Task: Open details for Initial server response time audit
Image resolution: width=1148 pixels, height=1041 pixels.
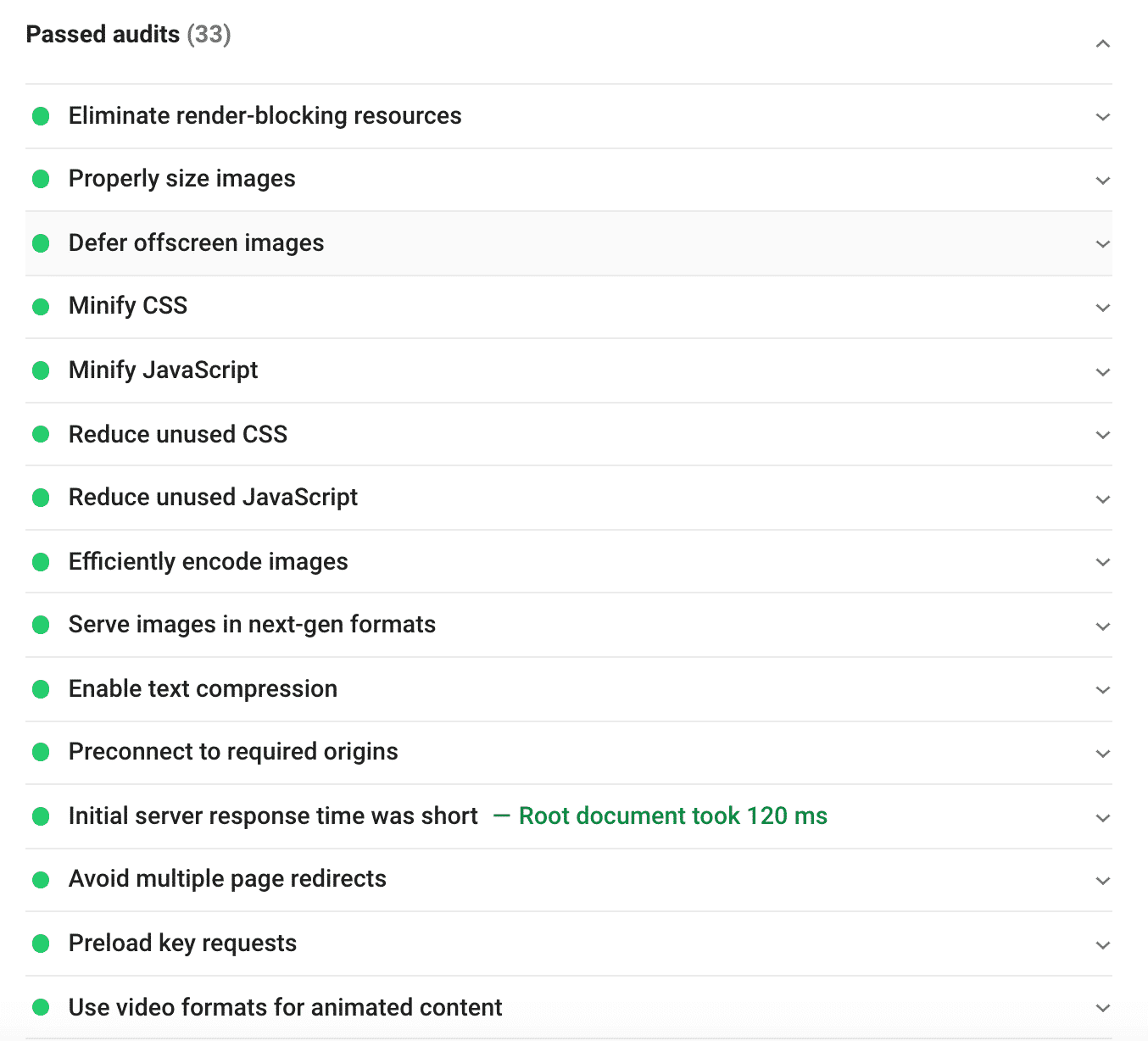Action: coord(1102,817)
